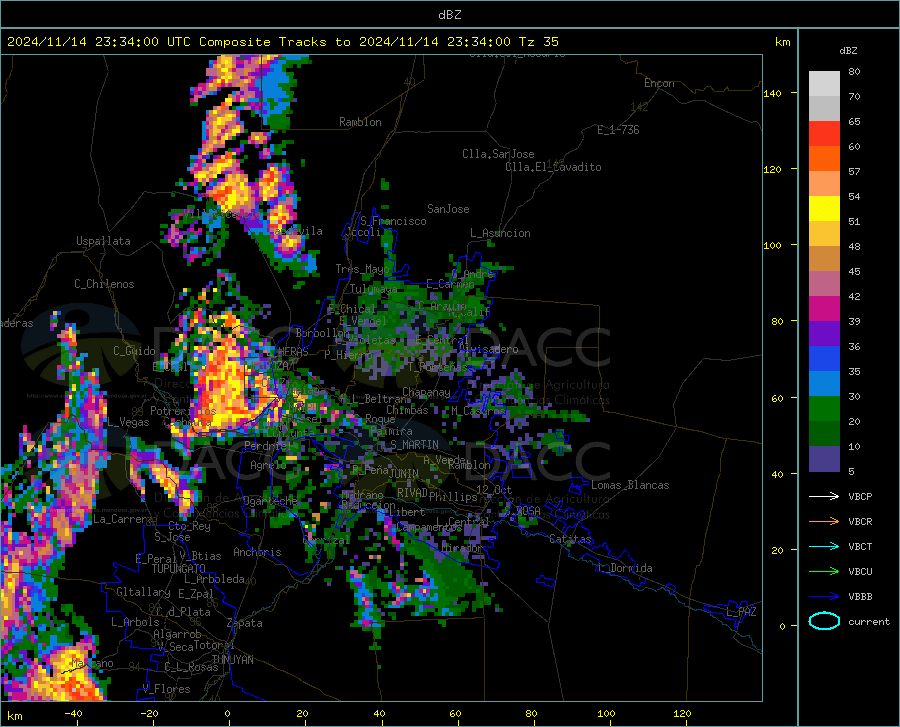This screenshot has height=727, width=900.
Task: Click the blue VBBB arrow in legend
Action: (x=824, y=596)
